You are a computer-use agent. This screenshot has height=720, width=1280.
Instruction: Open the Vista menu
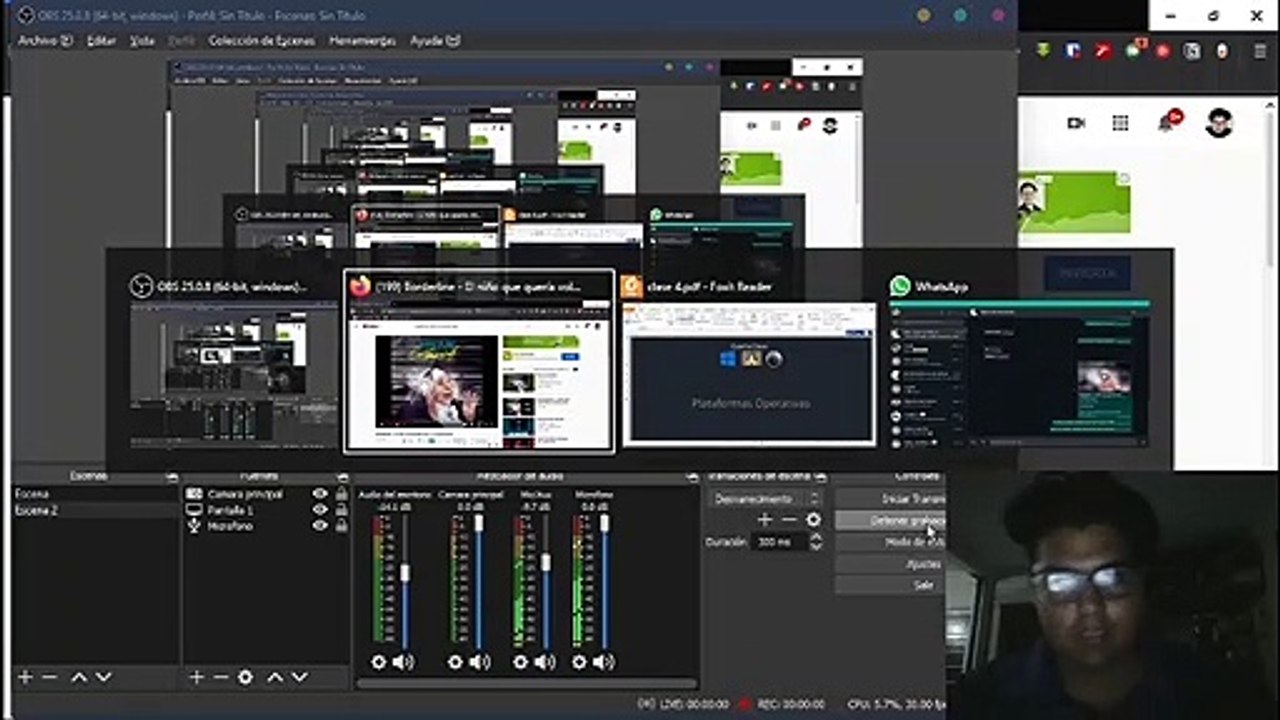click(143, 41)
